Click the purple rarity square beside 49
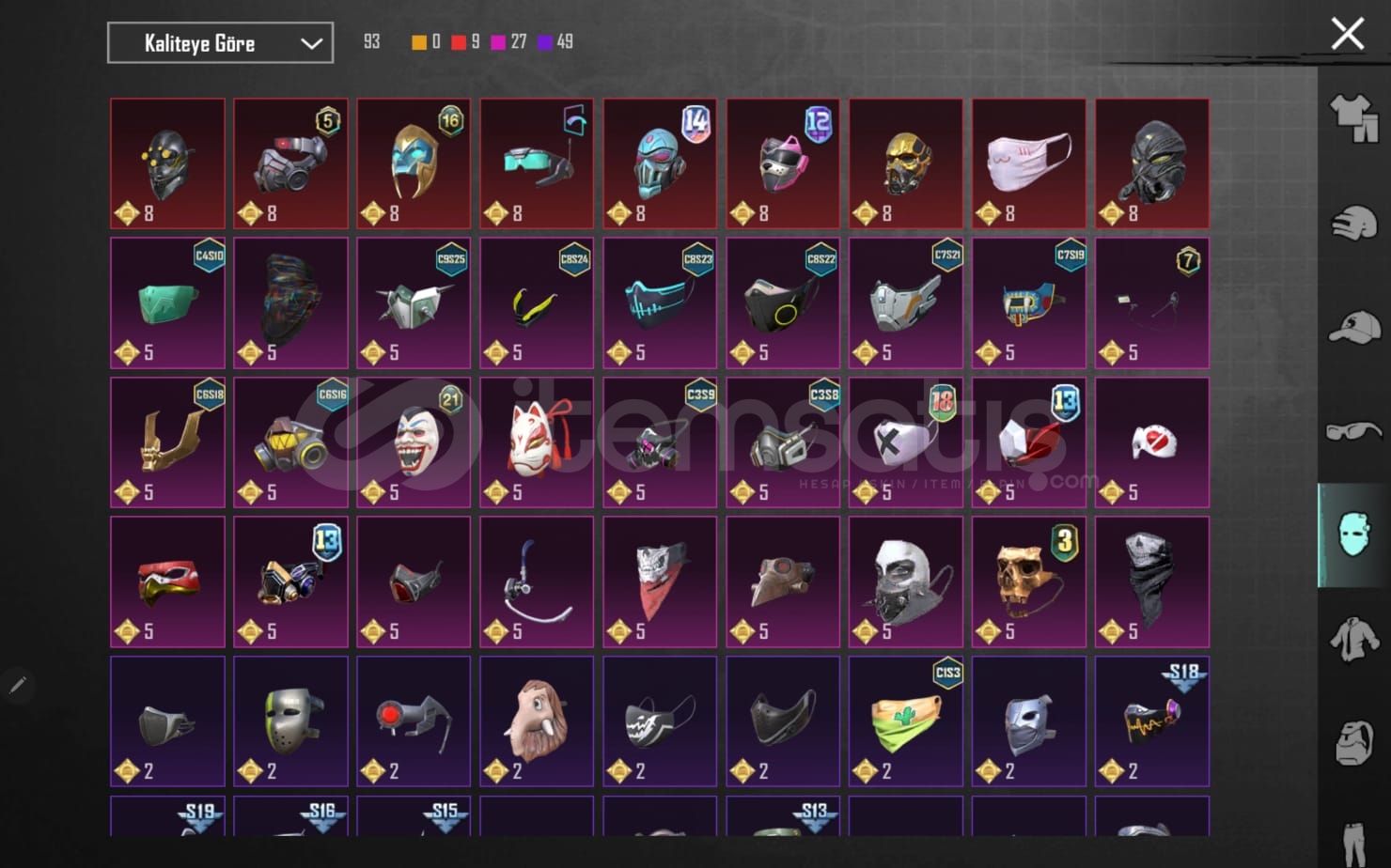Screen dimensions: 1391x868 (x=545, y=42)
